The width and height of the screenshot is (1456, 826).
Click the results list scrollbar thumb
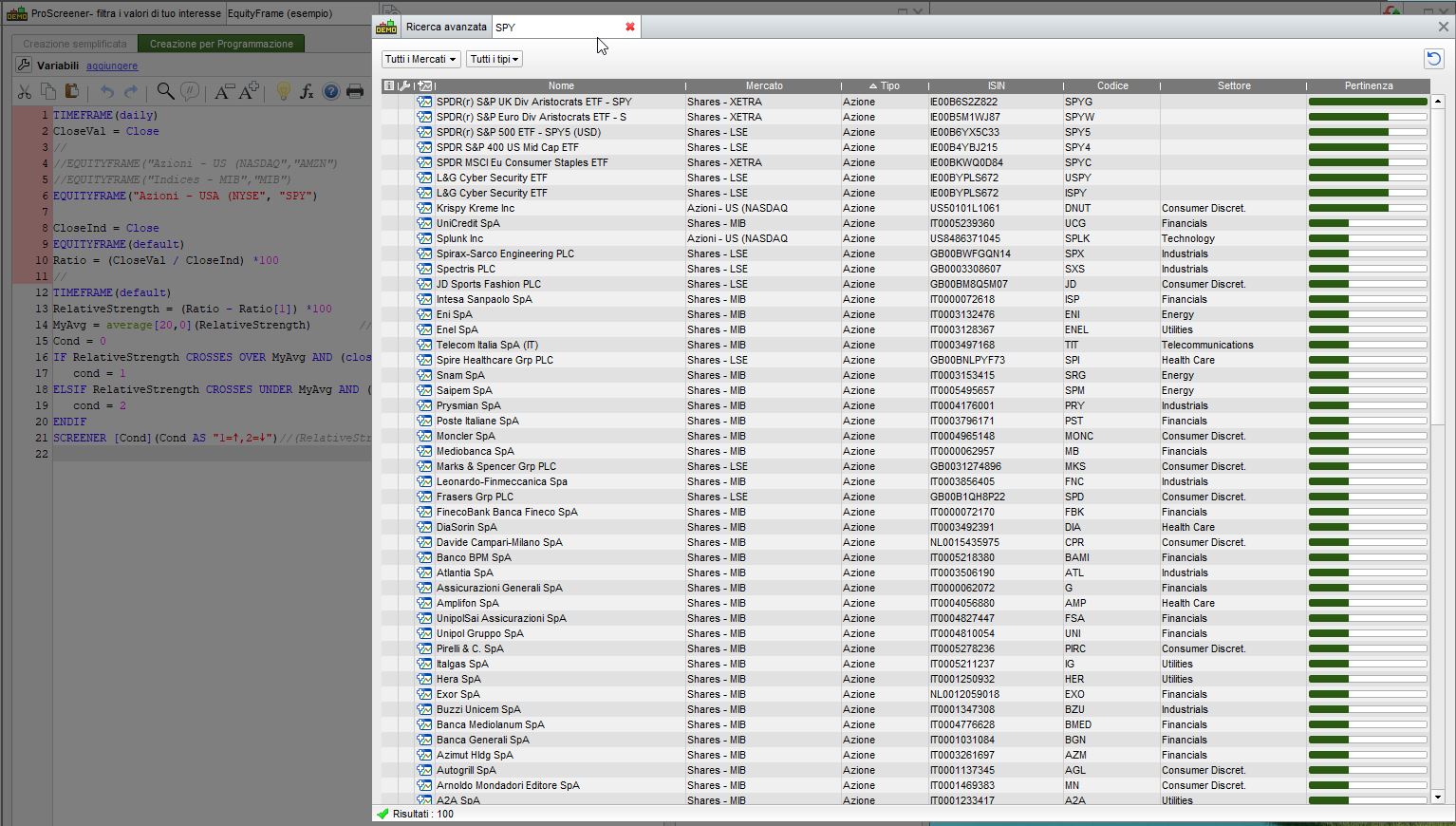[1437, 266]
